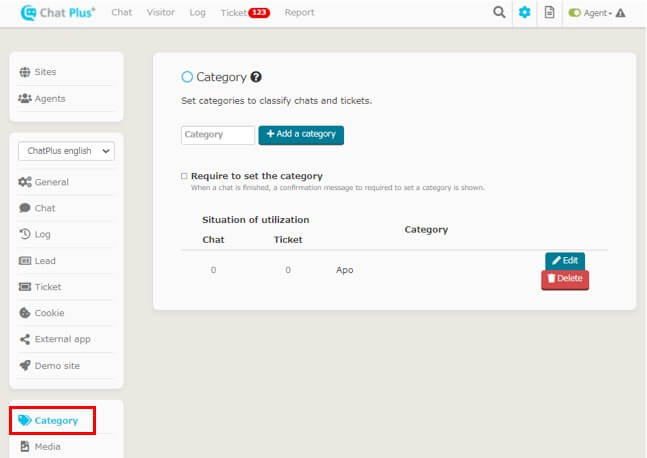647x458 pixels.
Task: Enable Require to set the category checkbox
Action: [184, 176]
